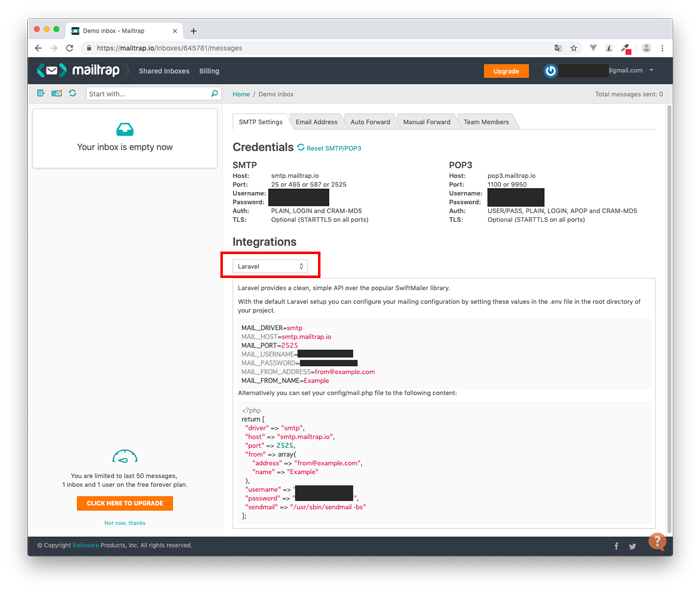Click the first inbox toolbar icon

tap(41, 93)
